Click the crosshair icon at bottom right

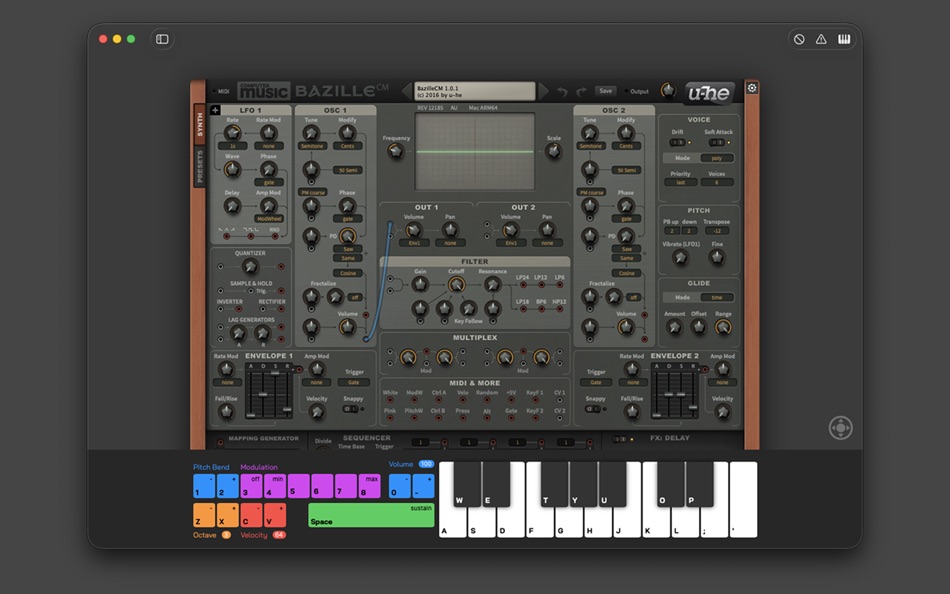[x=840, y=427]
